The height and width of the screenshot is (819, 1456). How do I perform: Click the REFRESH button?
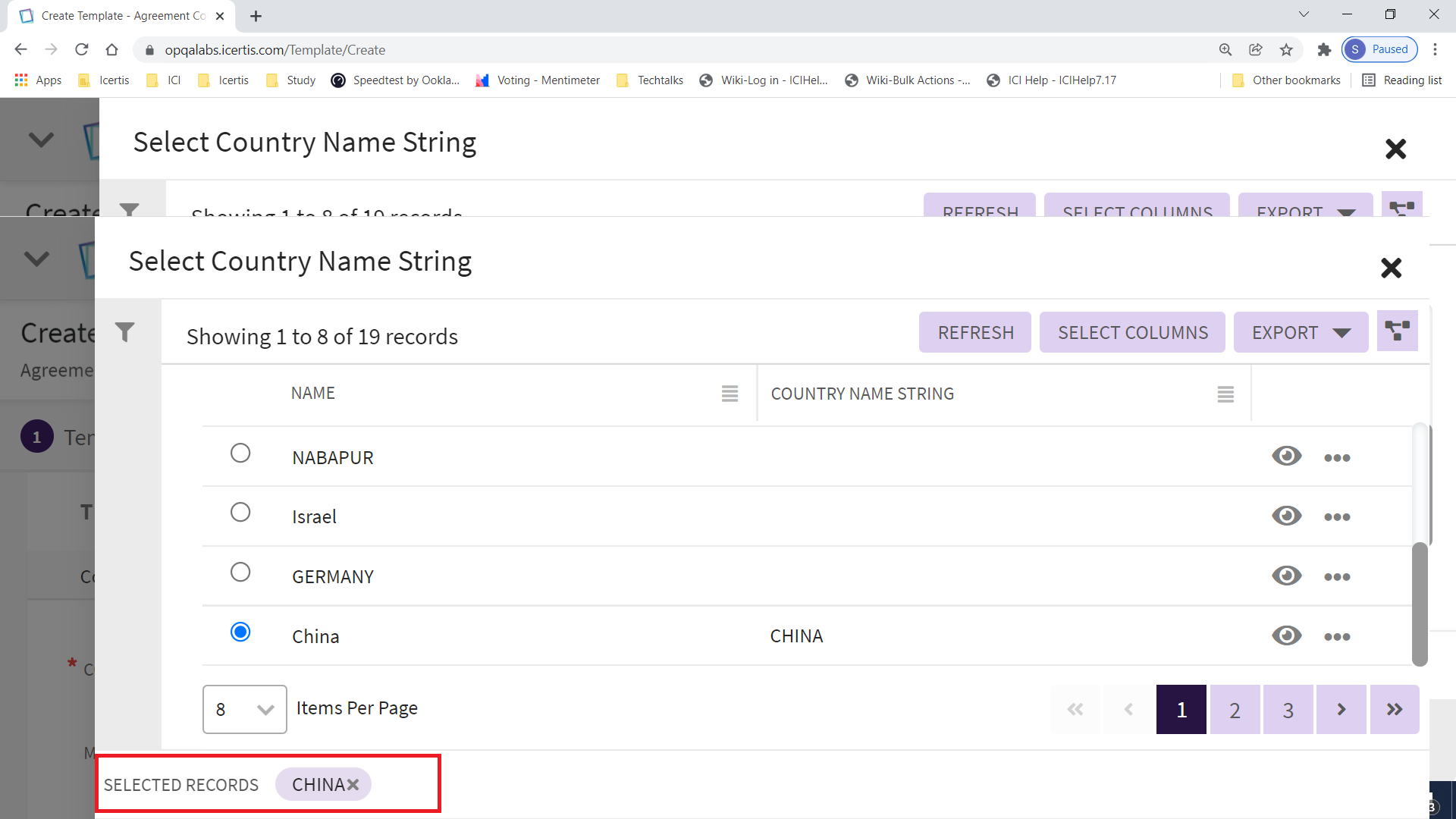click(x=975, y=332)
